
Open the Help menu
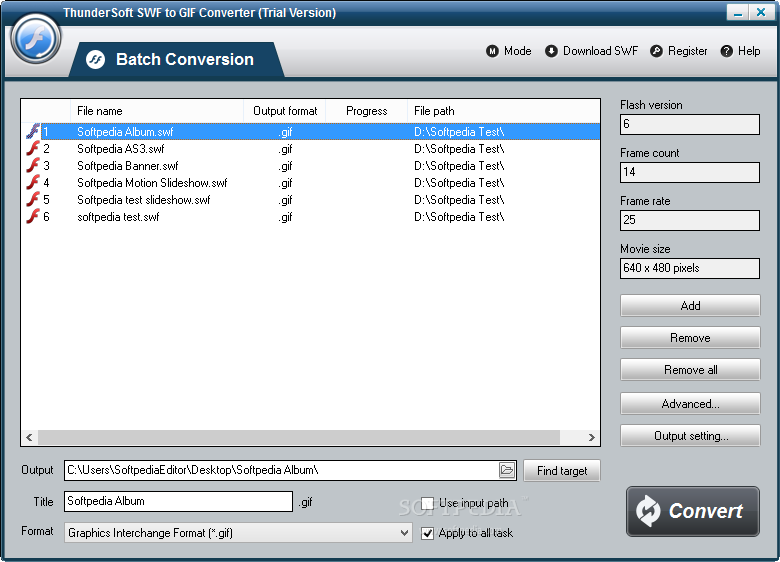[x=740, y=51]
